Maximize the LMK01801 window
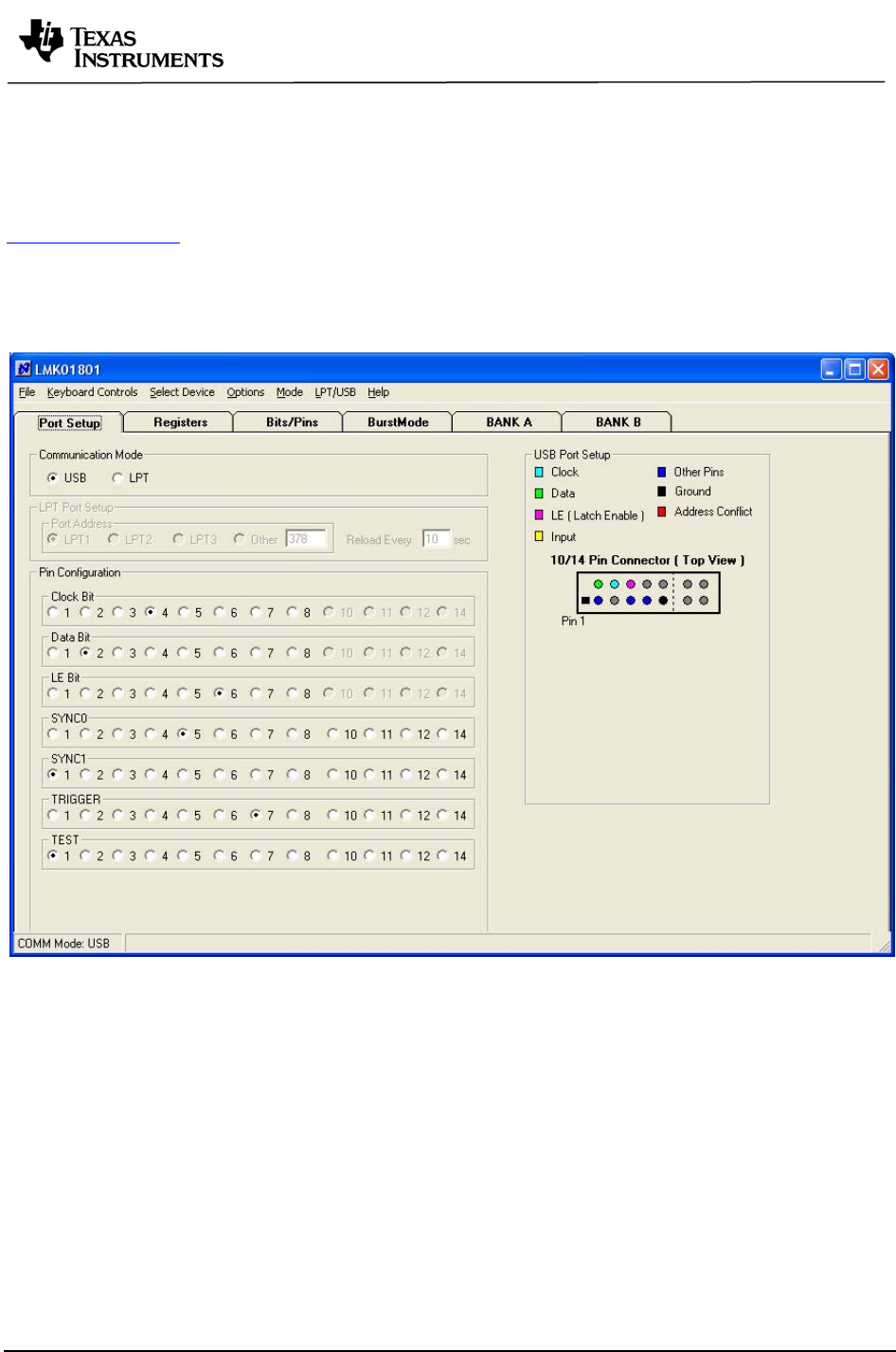The height and width of the screenshot is (1352, 896). (854, 370)
